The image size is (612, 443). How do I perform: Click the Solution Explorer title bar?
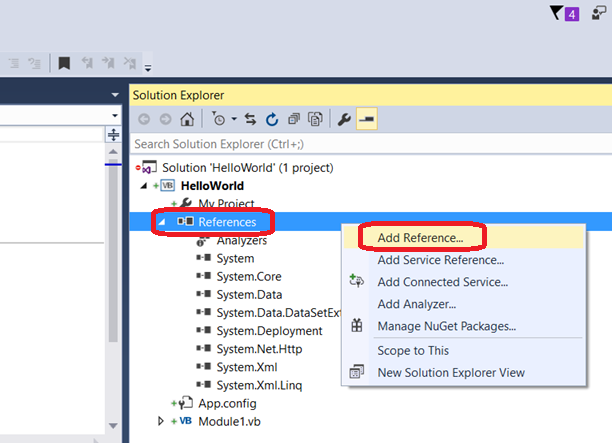coord(371,95)
